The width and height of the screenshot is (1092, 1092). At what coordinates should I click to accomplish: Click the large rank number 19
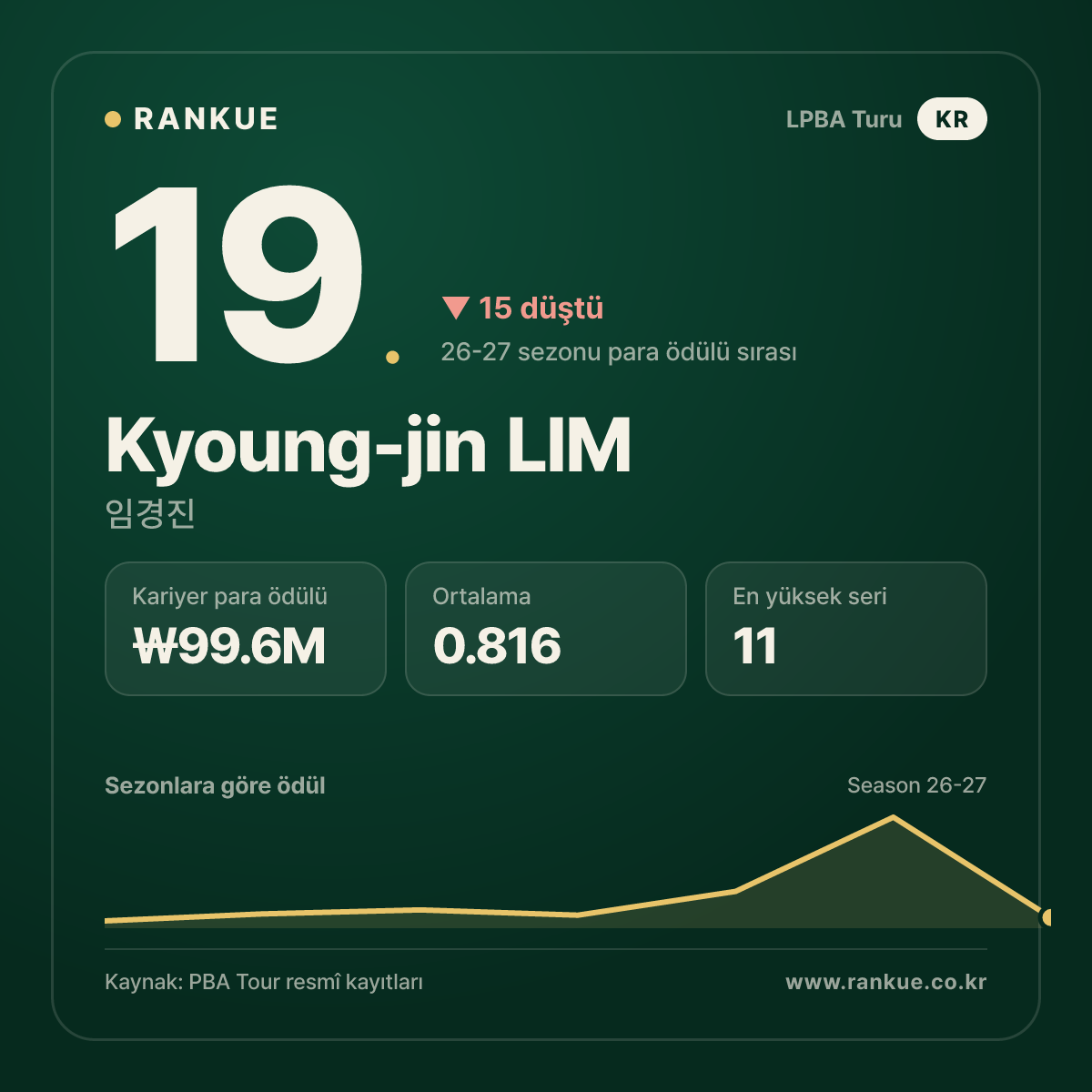pyautogui.click(x=238, y=274)
